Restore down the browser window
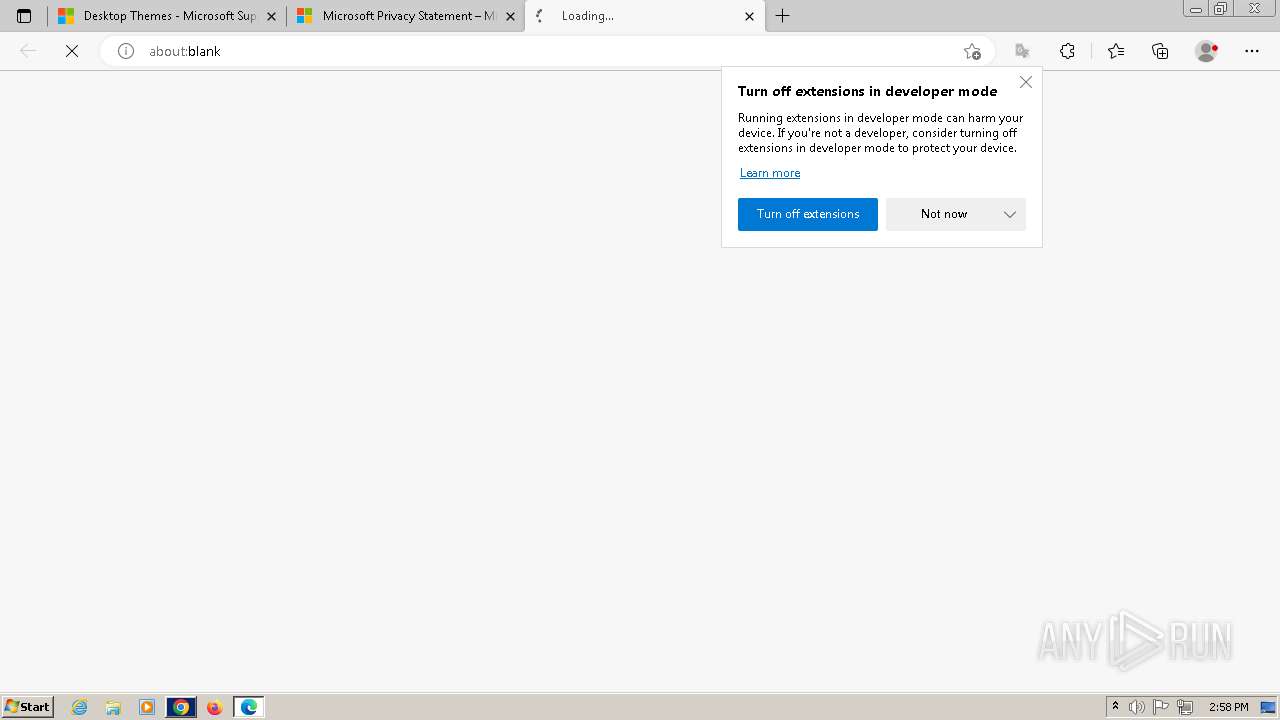Screen dimensions: 1280x720 [x=1221, y=8]
